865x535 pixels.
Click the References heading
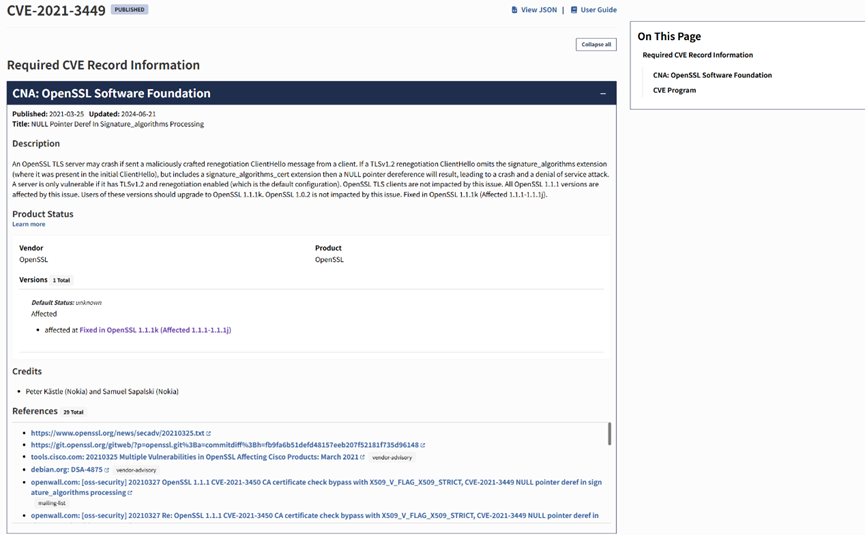[35, 411]
